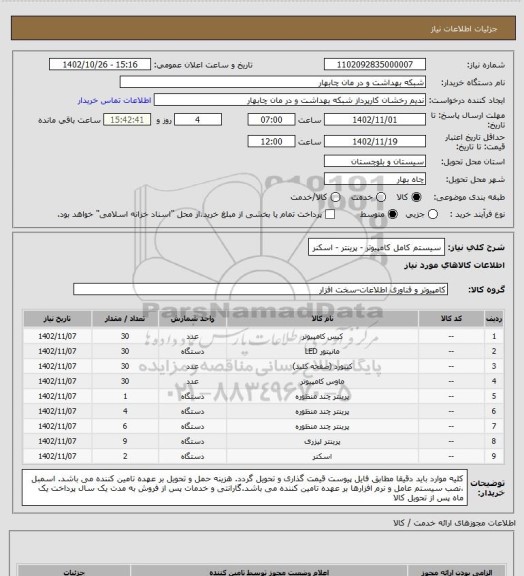The width and height of the screenshot is (524, 576).
Task: Select the کیبورد (صفحه کلید) item name
Action: (x=322, y=367)
